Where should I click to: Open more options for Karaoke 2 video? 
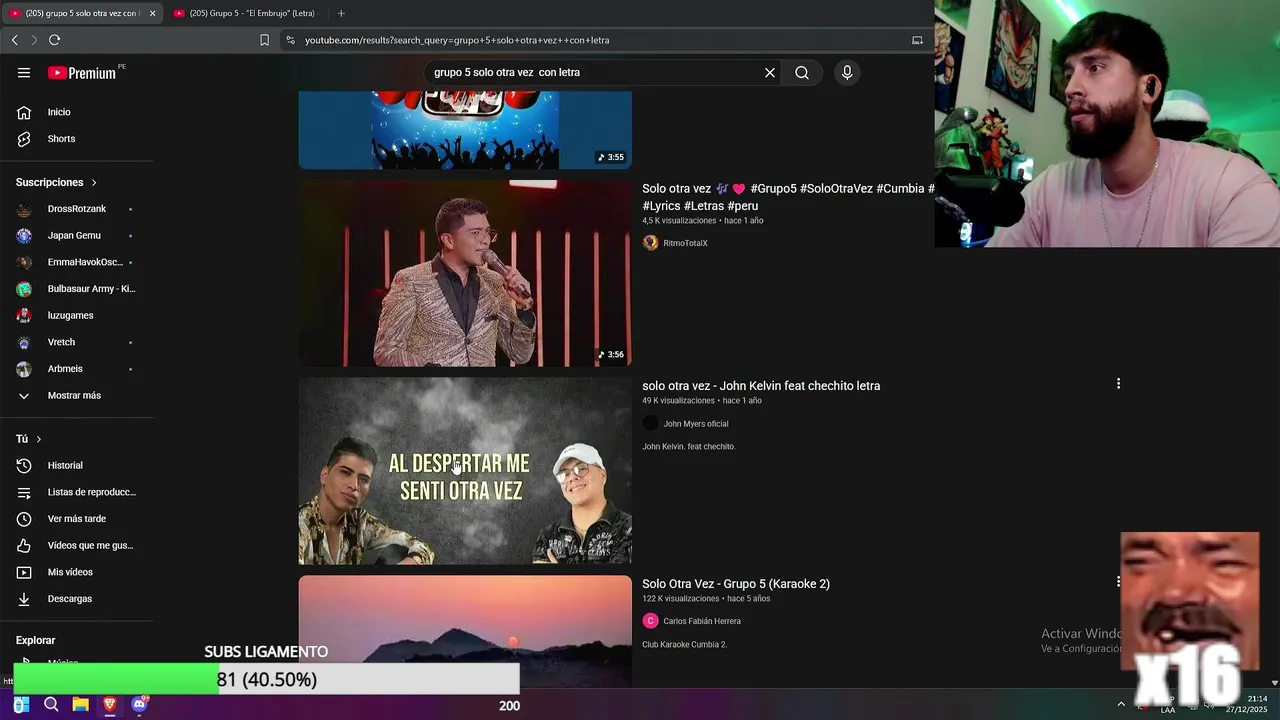point(1118,581)
